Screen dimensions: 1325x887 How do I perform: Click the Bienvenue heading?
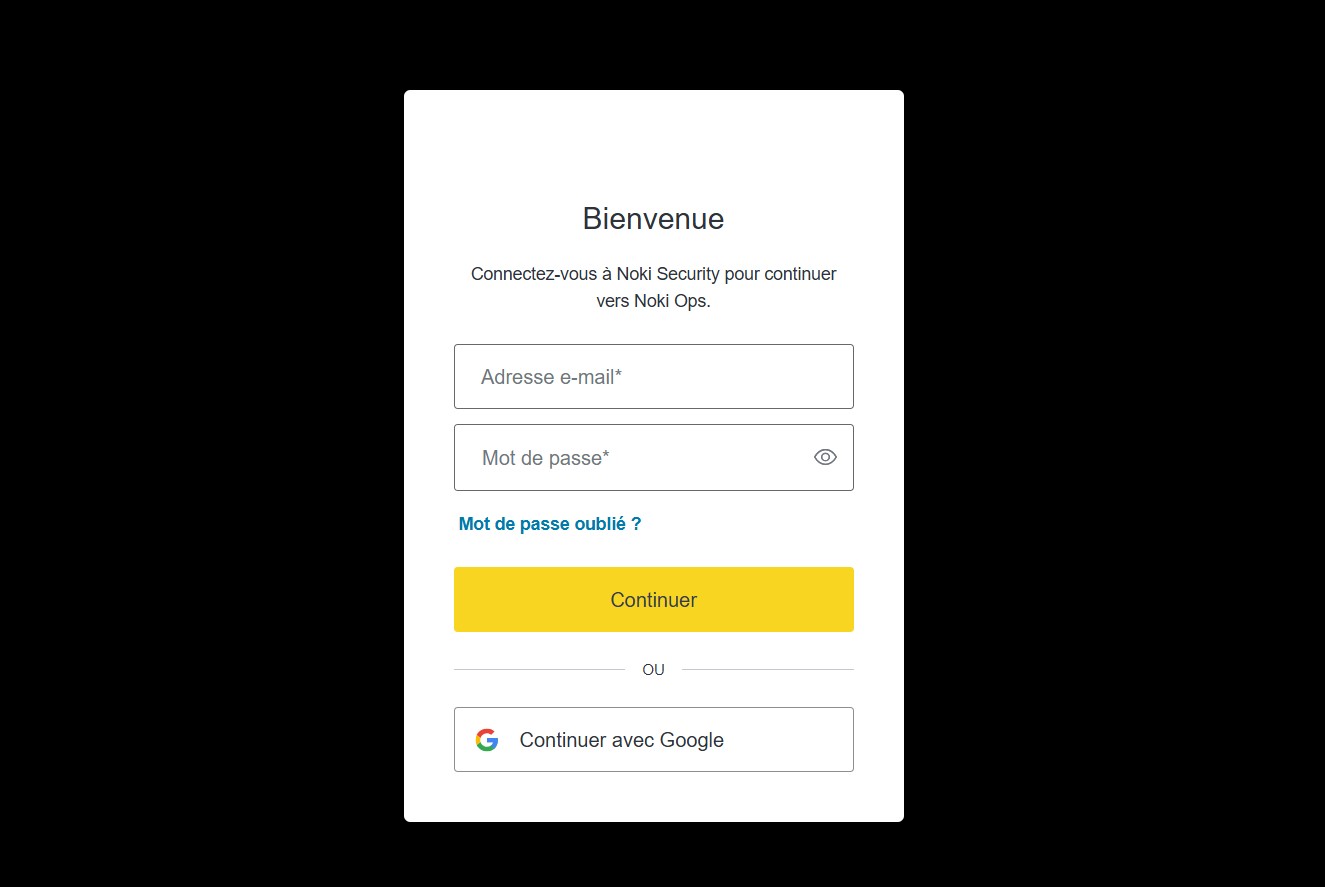point(654,219)
